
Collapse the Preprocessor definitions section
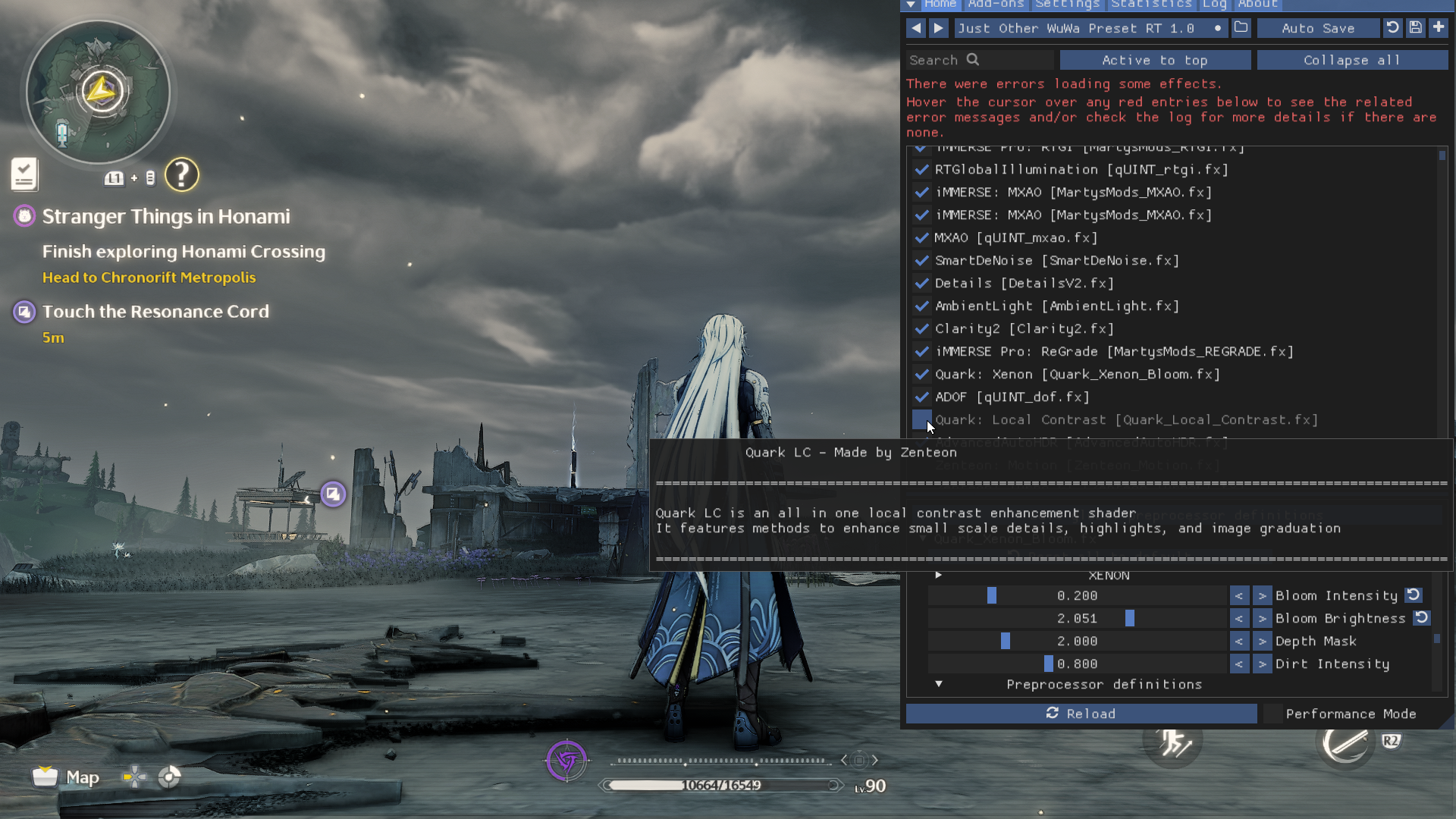[x=939, y=684]
